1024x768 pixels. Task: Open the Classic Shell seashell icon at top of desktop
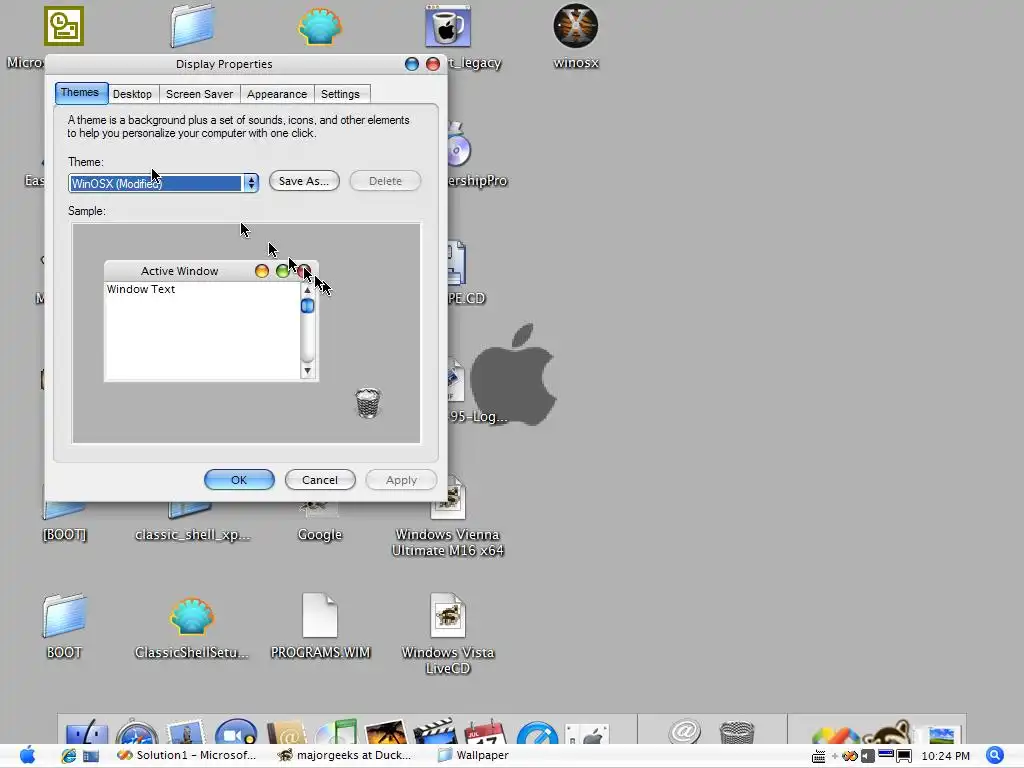[320, 27]
